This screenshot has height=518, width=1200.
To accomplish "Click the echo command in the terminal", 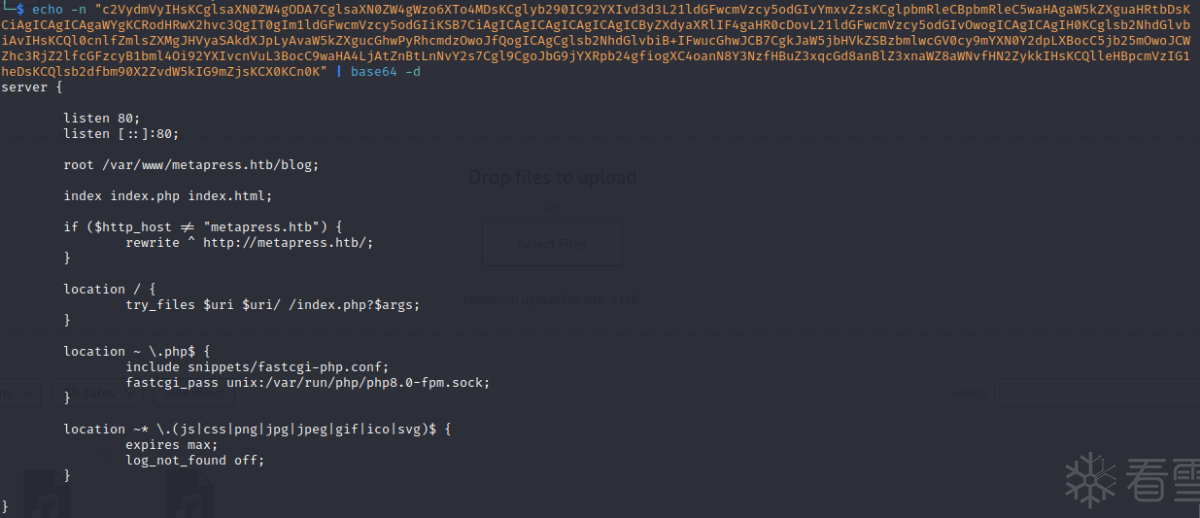I will pos(47,9).
